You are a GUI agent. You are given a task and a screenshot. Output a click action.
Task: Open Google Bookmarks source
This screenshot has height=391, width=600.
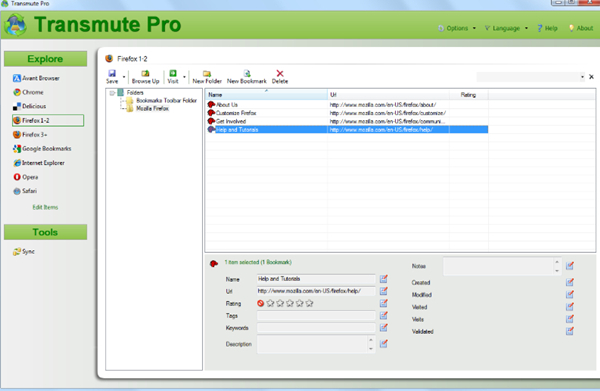pyautogui.click(x=42, y=148)
